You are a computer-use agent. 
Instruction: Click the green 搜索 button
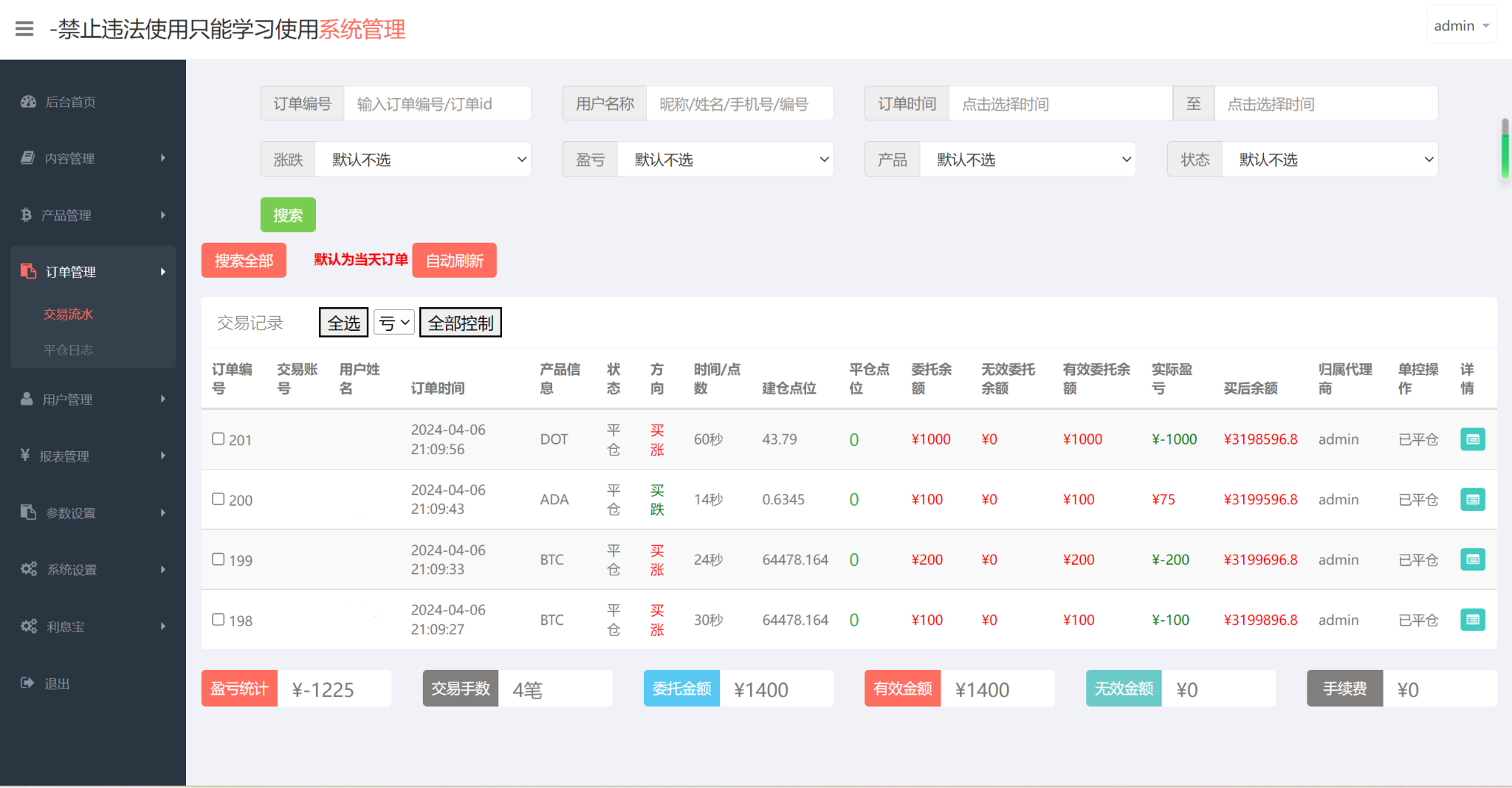288,215
